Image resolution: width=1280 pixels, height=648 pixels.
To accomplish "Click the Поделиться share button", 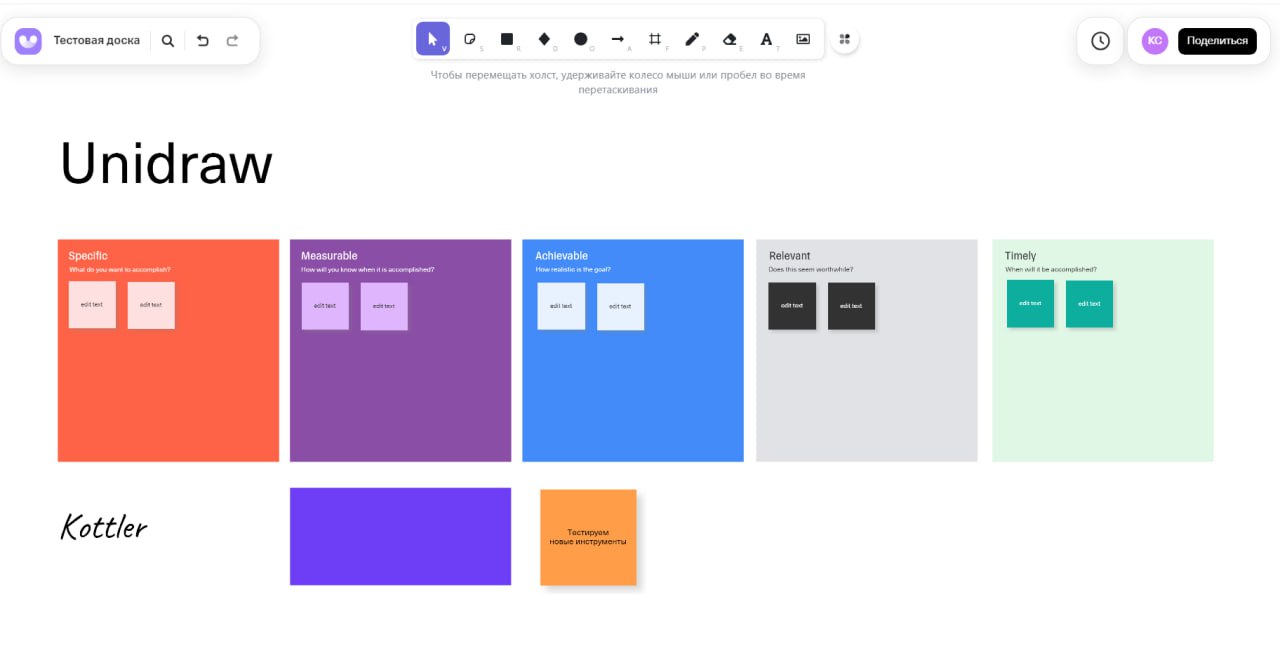I will (1217, 41).
